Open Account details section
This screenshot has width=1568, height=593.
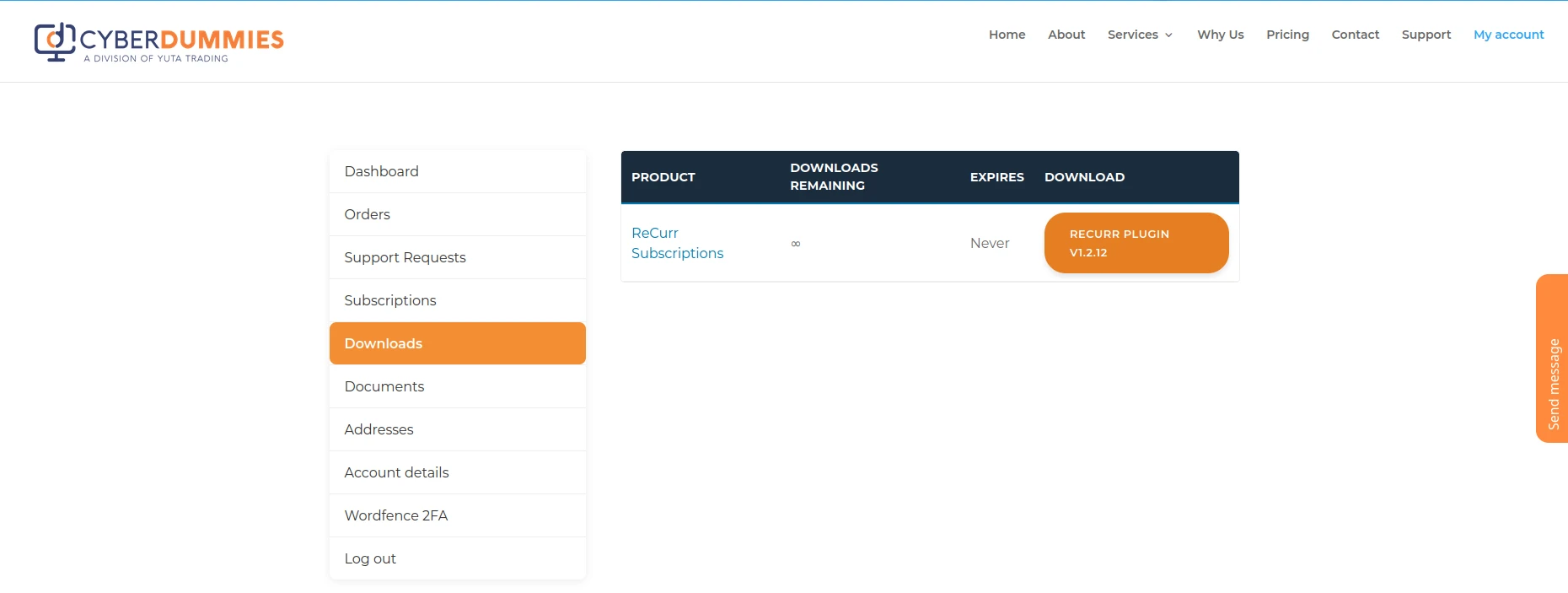(458, 472)
